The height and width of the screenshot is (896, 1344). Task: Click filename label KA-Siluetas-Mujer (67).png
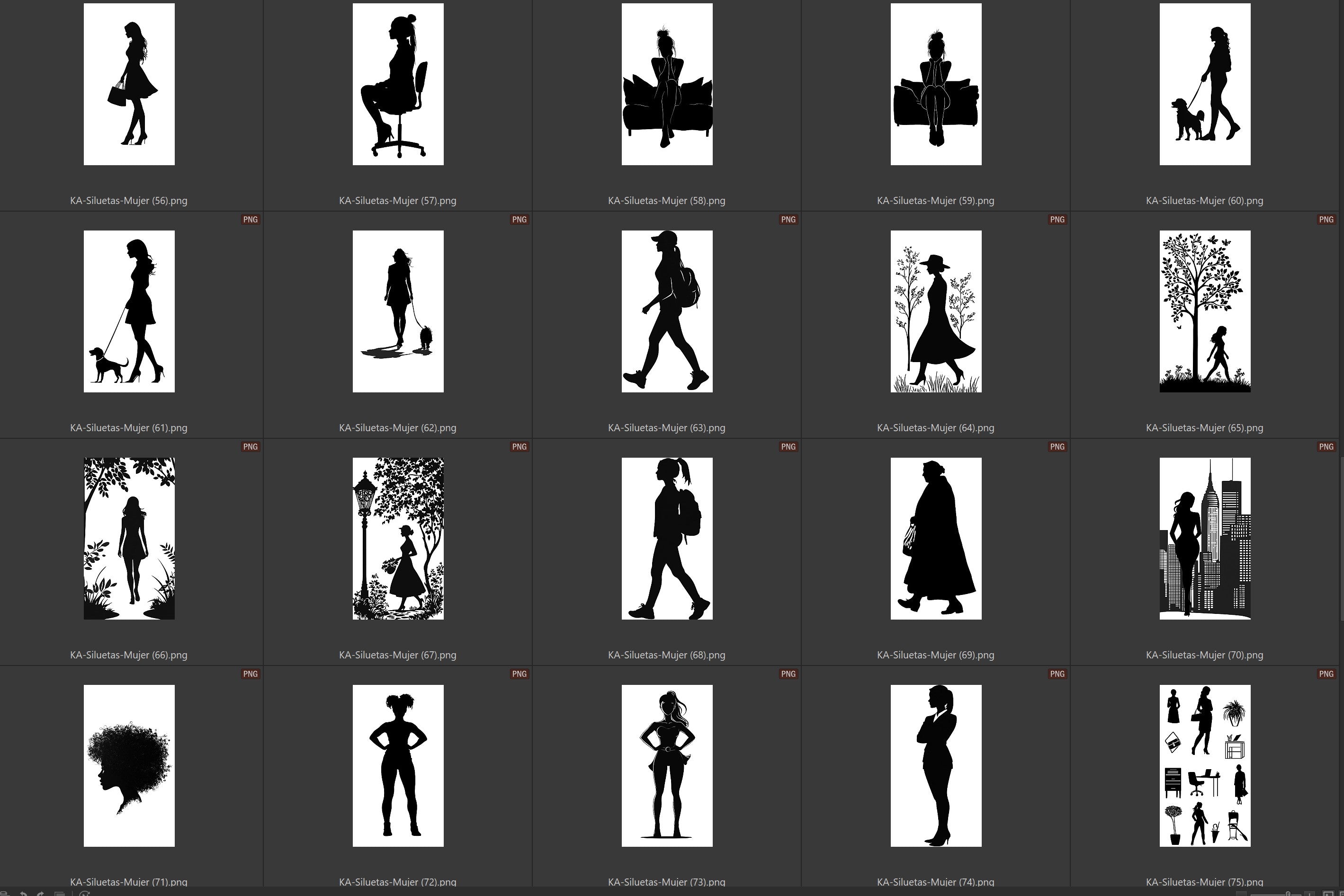pos(397,655)
